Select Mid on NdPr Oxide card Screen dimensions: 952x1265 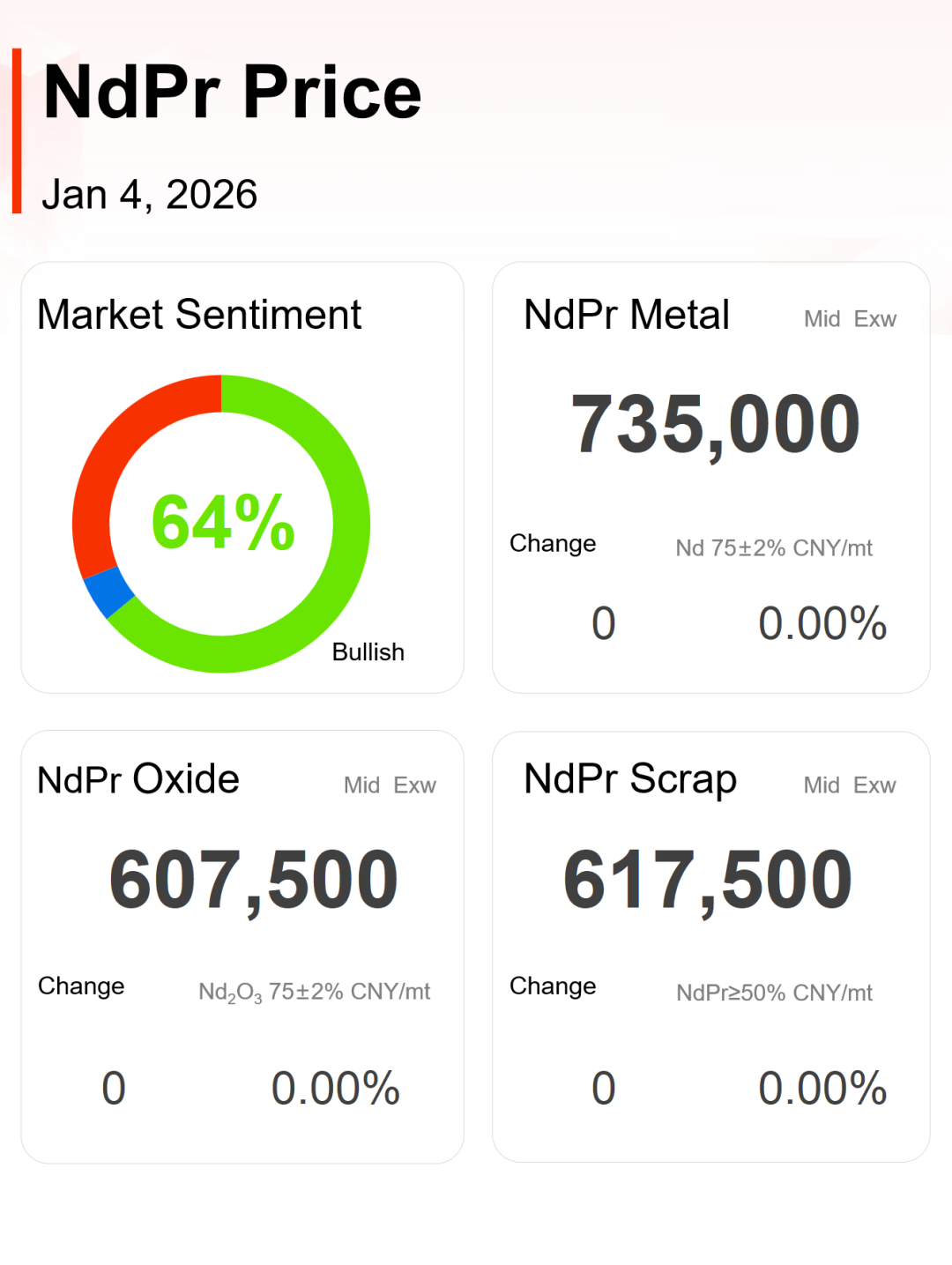point(361,785)
